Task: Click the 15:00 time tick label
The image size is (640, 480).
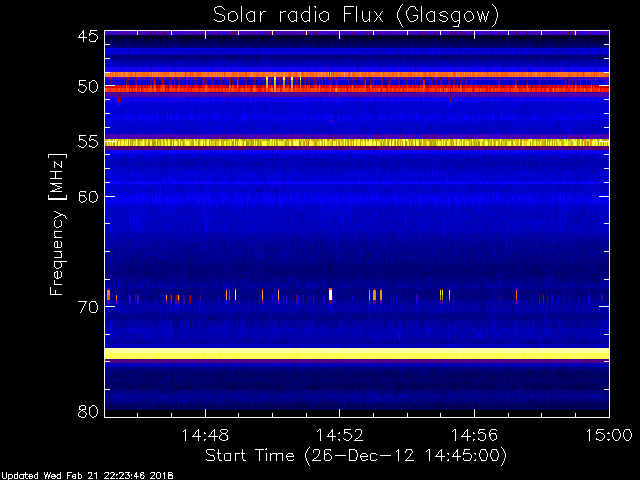Action: click(x=609, y=435)
